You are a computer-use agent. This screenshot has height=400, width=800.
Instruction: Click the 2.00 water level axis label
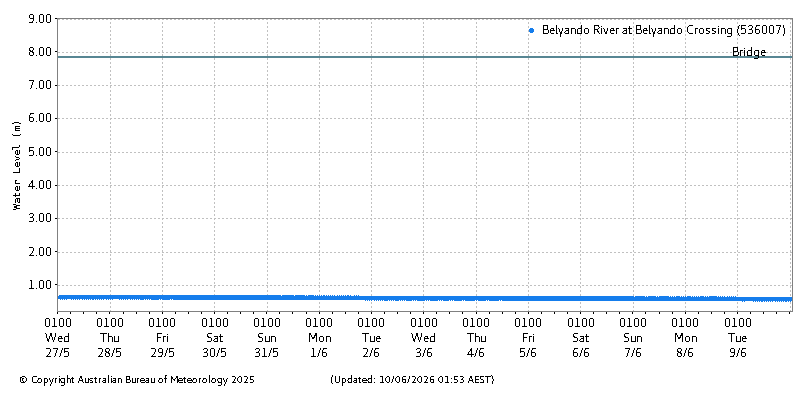point(41,252)
